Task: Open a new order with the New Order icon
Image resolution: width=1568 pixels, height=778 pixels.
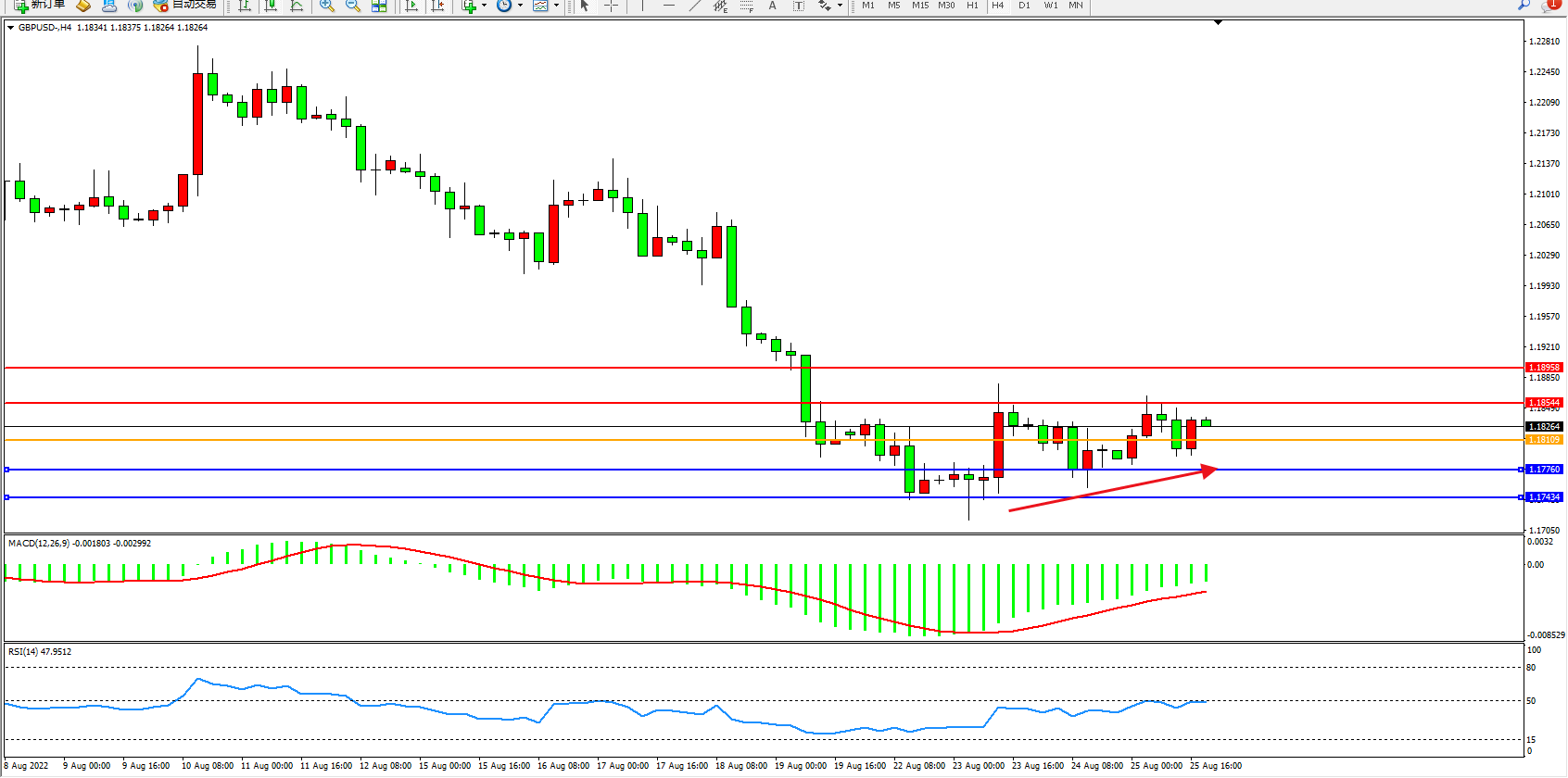Action: 37,5
